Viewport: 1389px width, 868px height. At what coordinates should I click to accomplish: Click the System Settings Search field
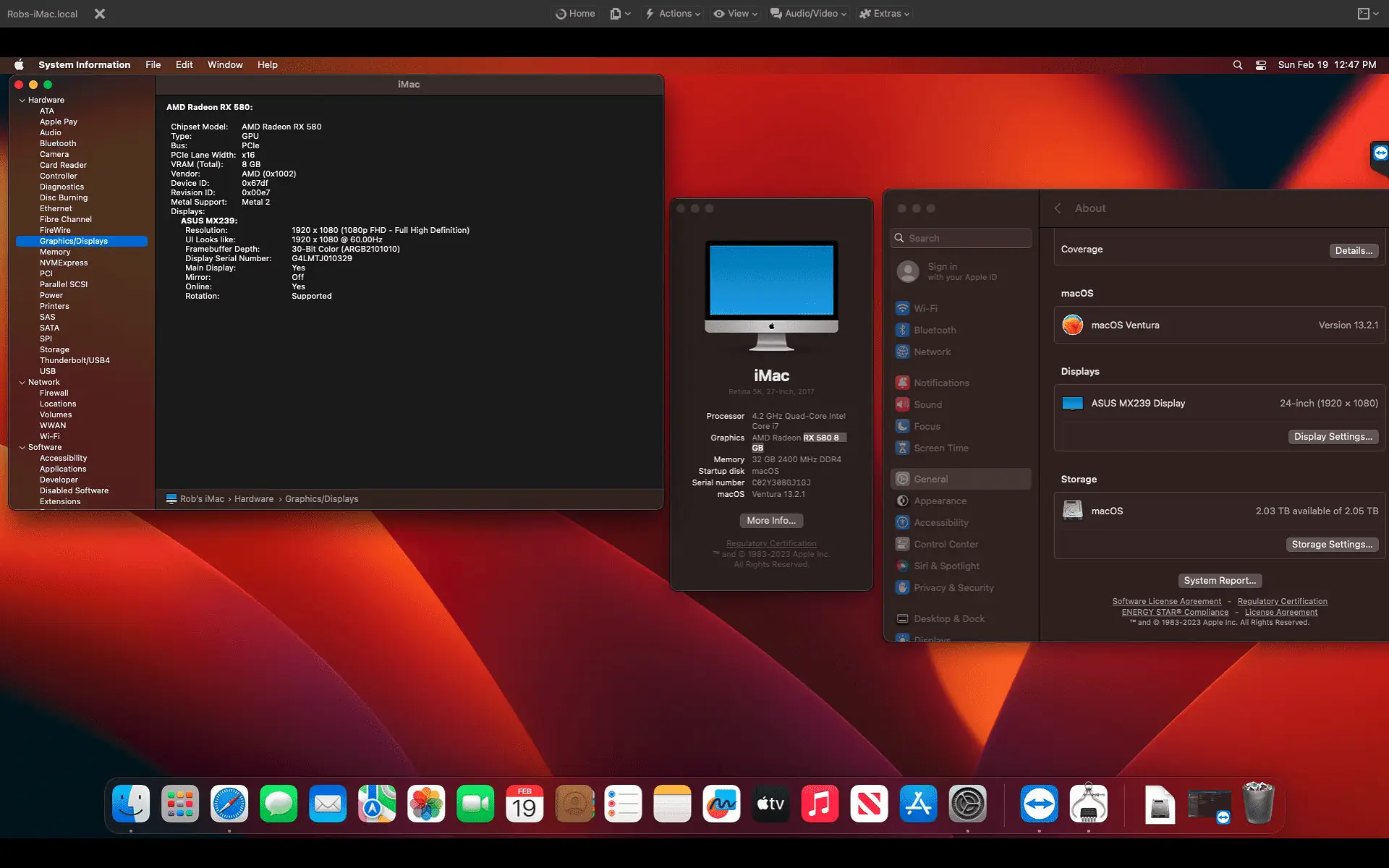click(x=961, y=239)
